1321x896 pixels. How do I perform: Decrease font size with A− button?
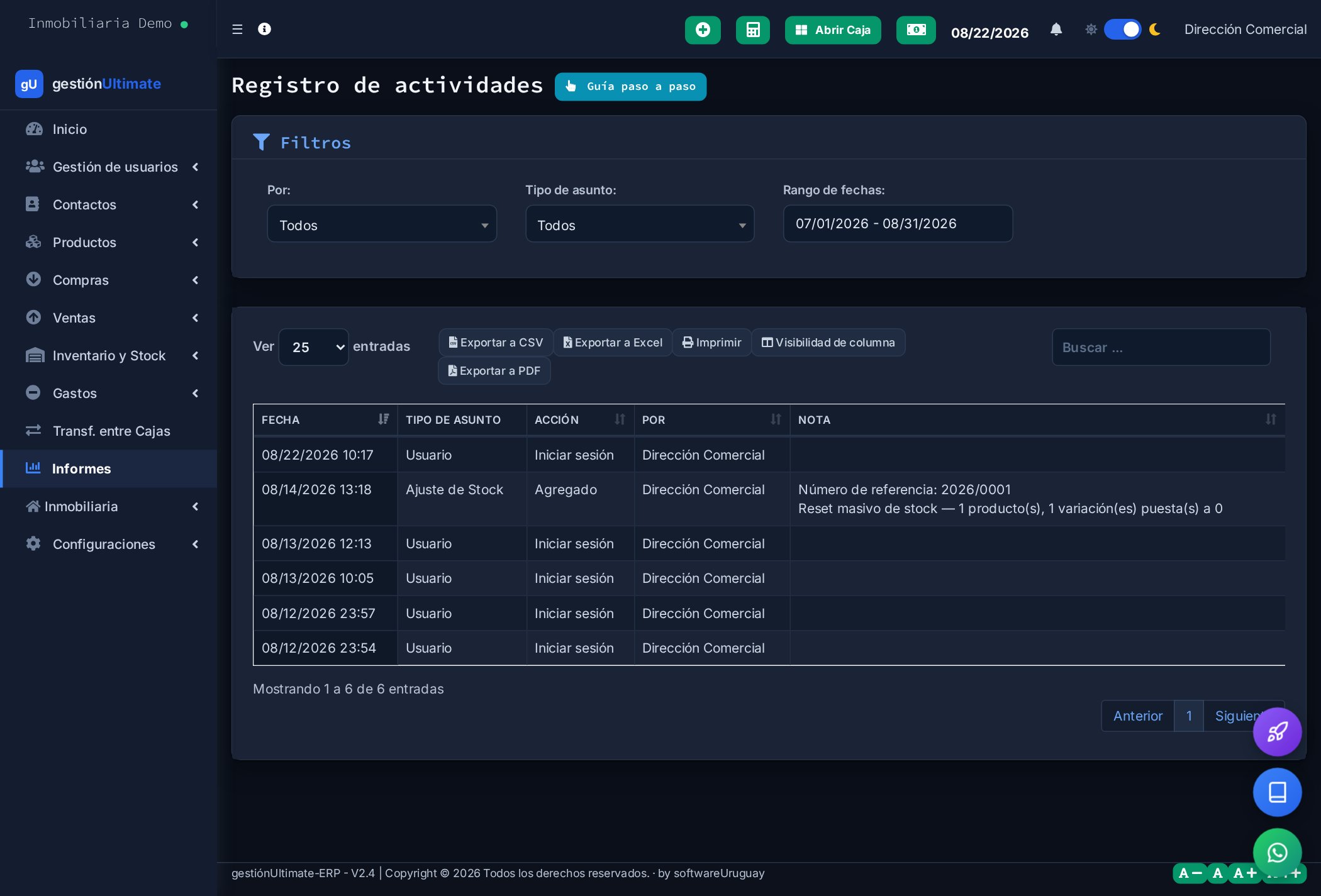(x=1190, y=873)
